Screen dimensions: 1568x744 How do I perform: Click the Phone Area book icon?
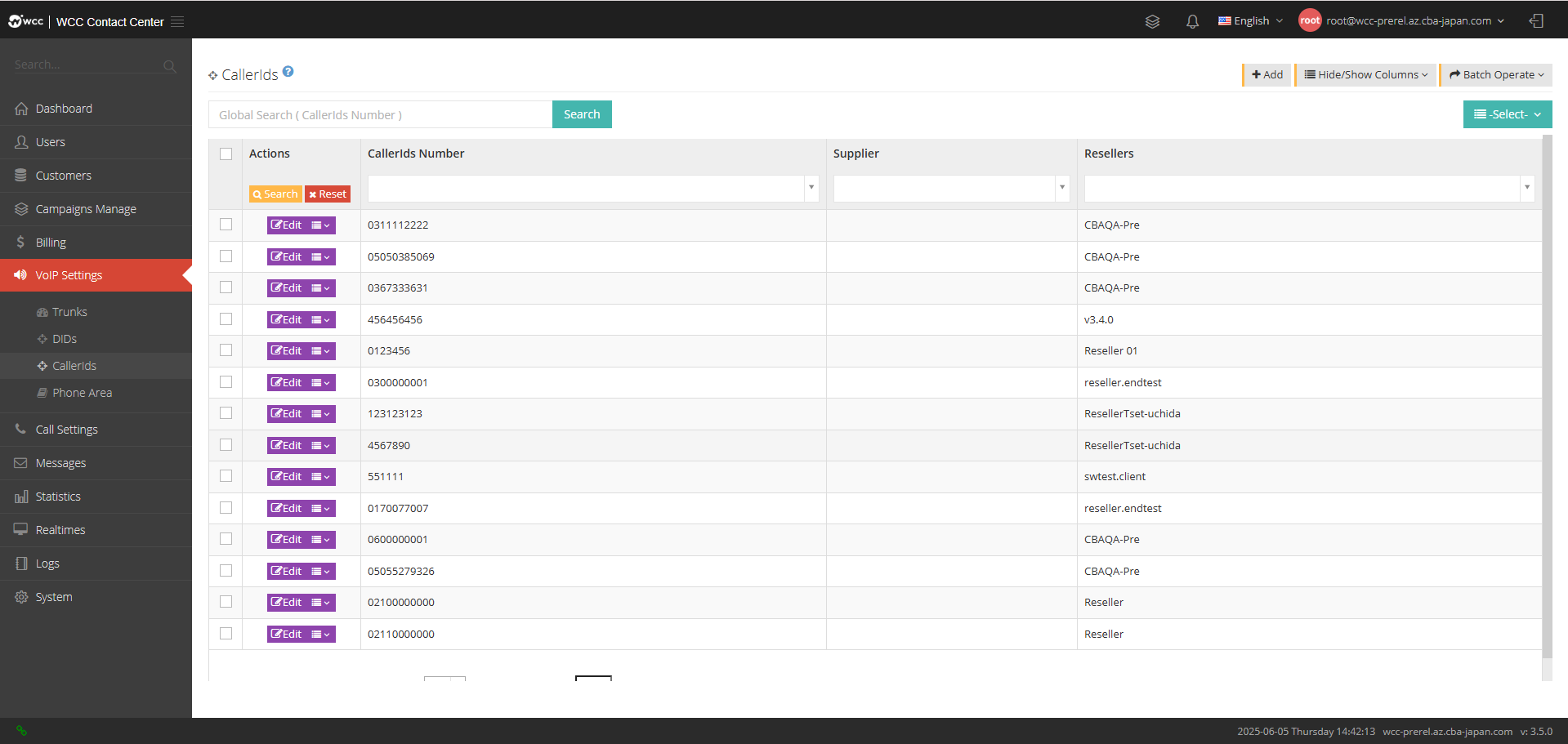[x=42, y=393]
